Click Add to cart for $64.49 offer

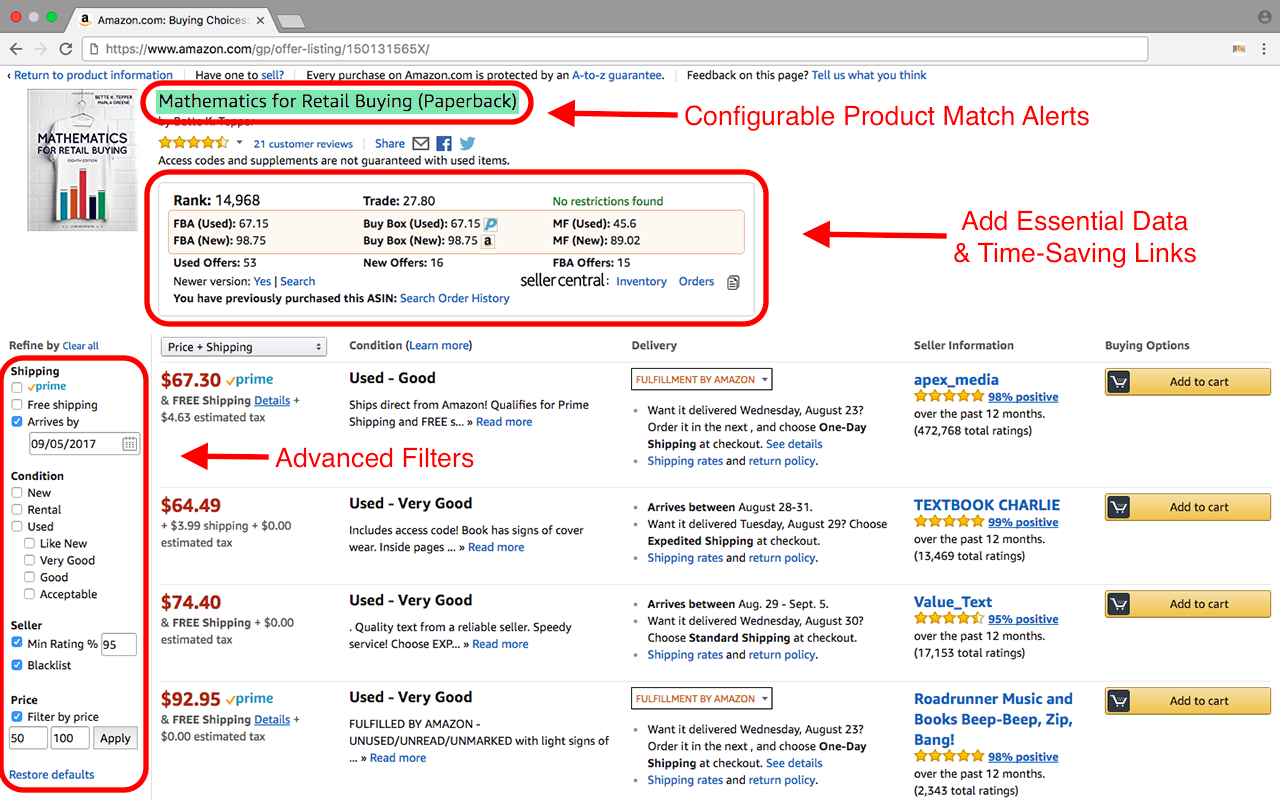[1188, 507]
